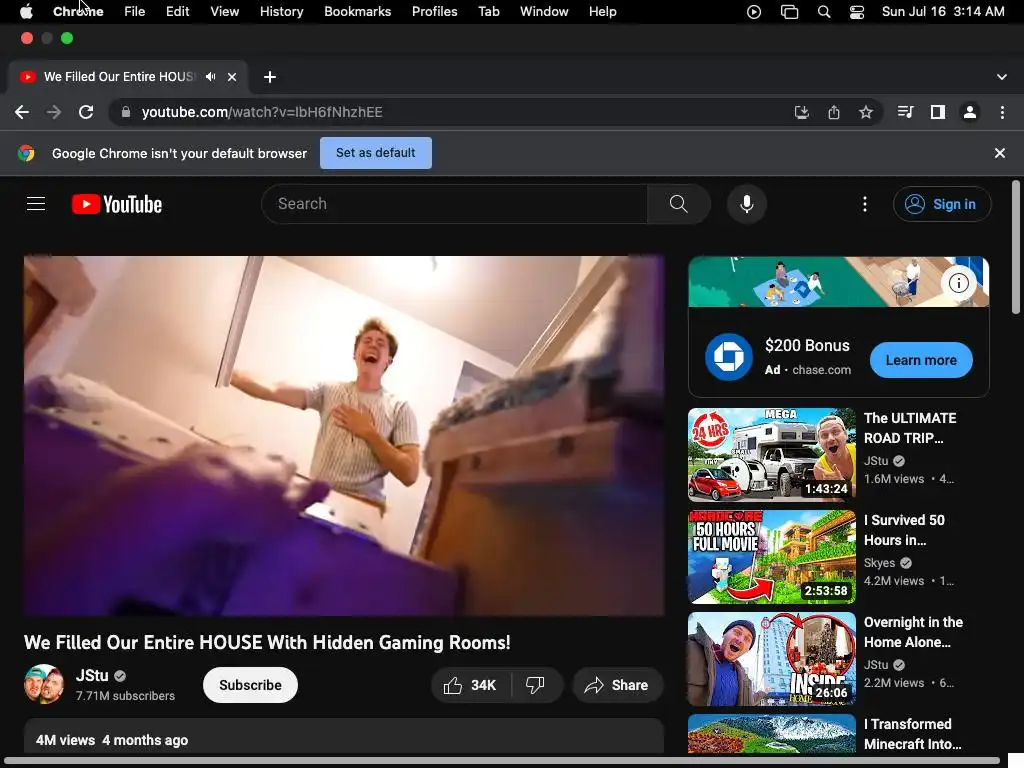This screenshot has height=768, width=1024.
Task: Reload the current page
Action: [86, 112]
